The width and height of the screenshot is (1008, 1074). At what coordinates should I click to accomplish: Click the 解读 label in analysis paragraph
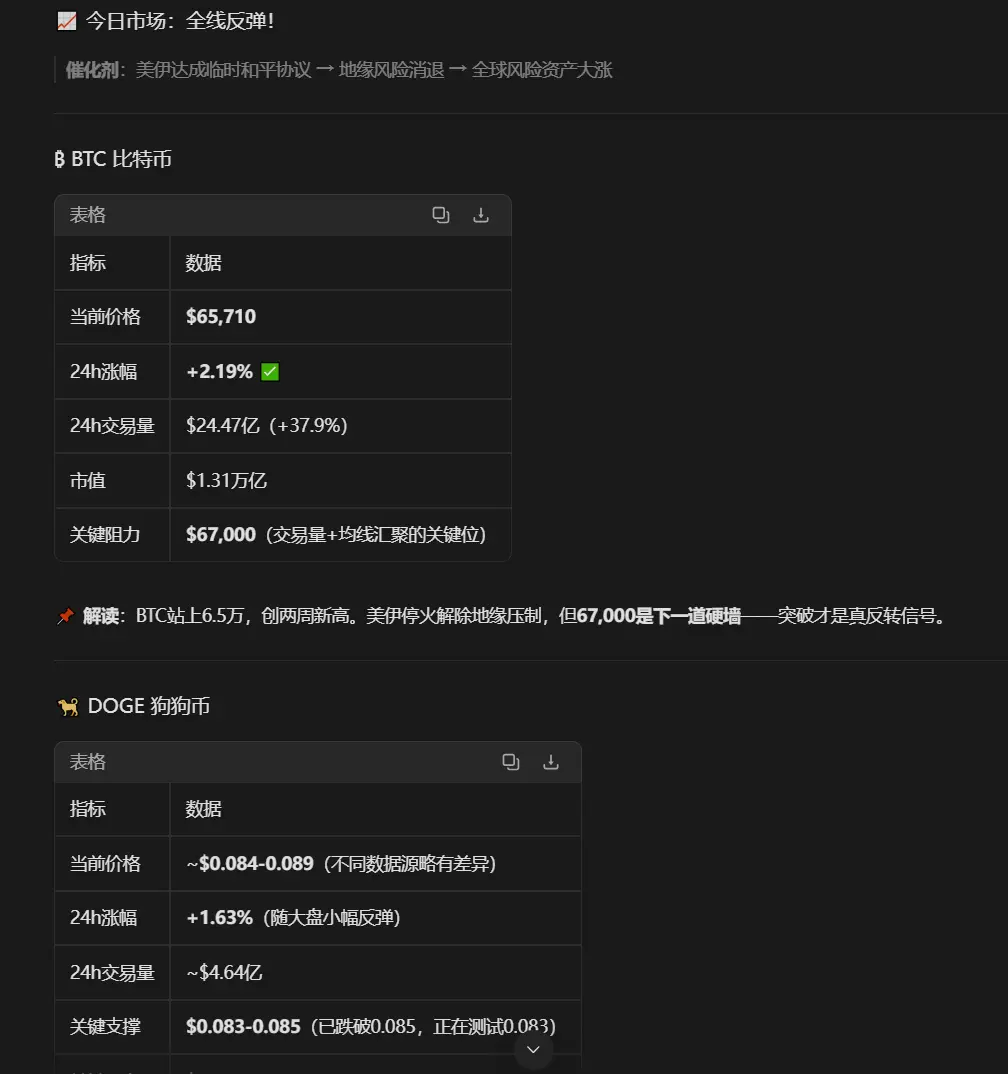(101, 616)
